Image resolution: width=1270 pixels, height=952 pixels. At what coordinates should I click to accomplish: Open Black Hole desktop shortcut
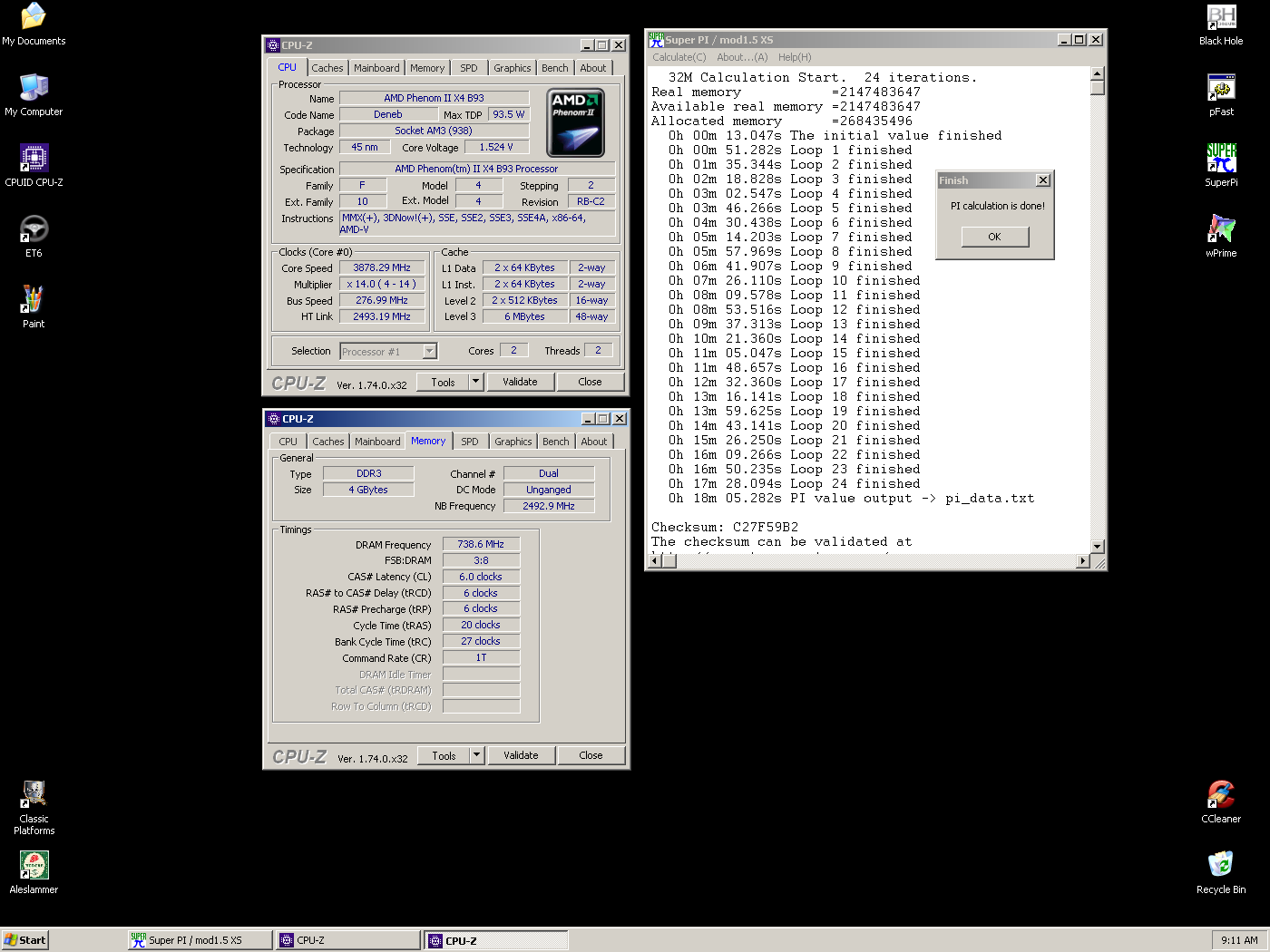pyautogui.click(x=1221, y=24)
